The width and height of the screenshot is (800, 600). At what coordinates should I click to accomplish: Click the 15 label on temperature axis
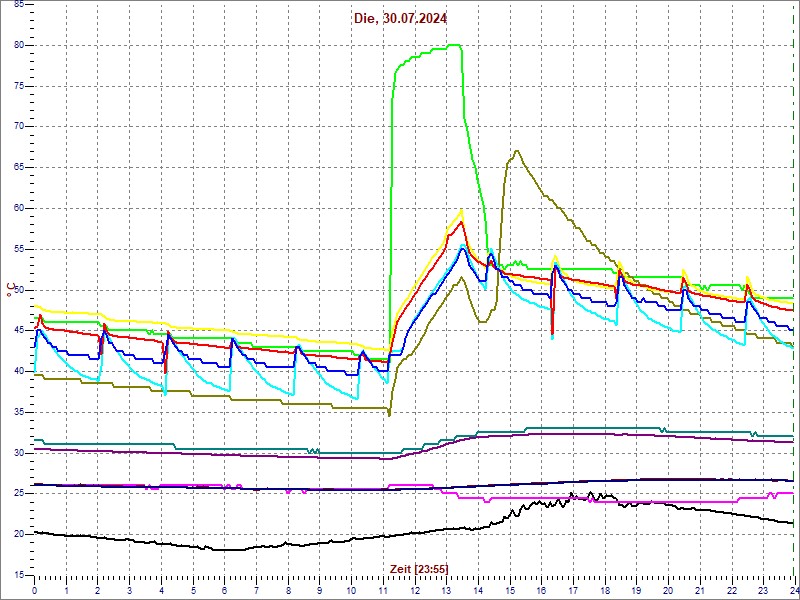(18, 576)
